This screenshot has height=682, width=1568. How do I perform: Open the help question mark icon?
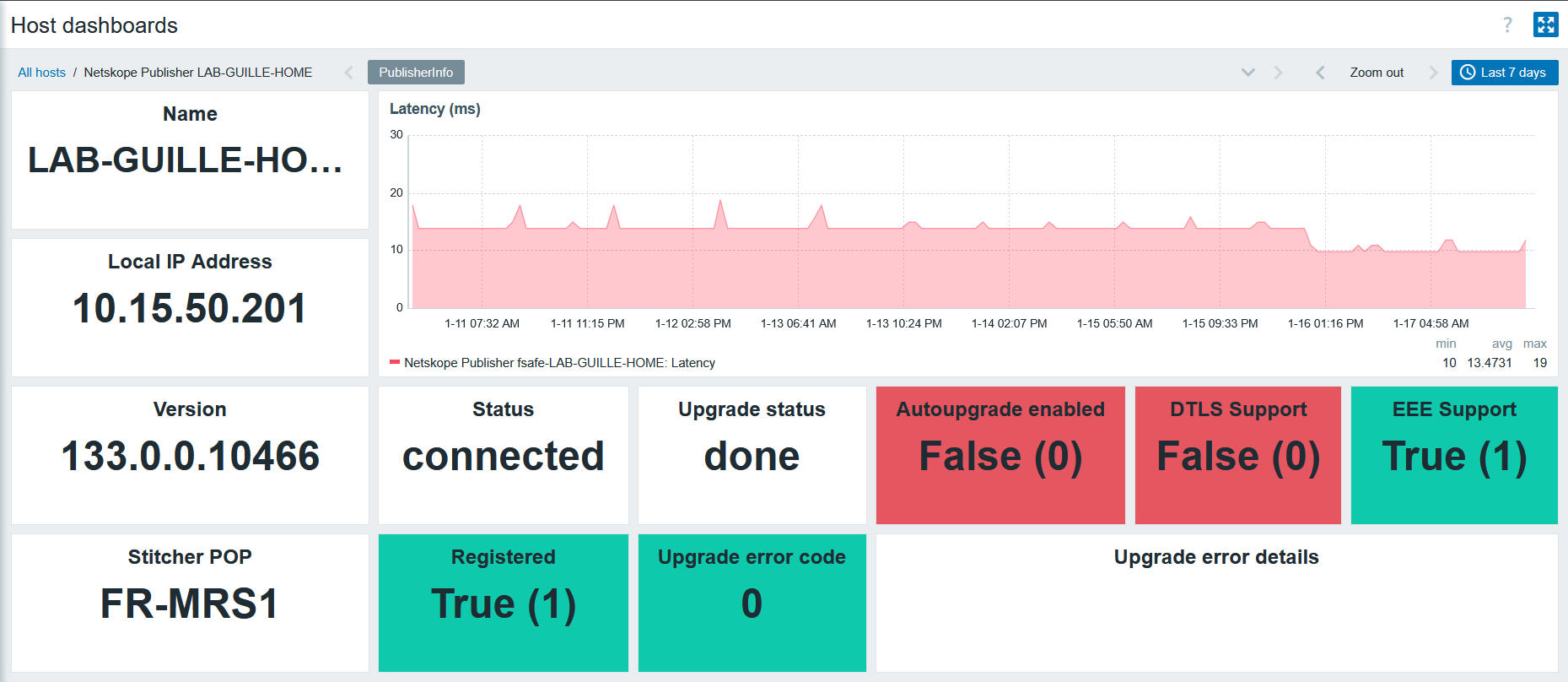coord(1507,24)
